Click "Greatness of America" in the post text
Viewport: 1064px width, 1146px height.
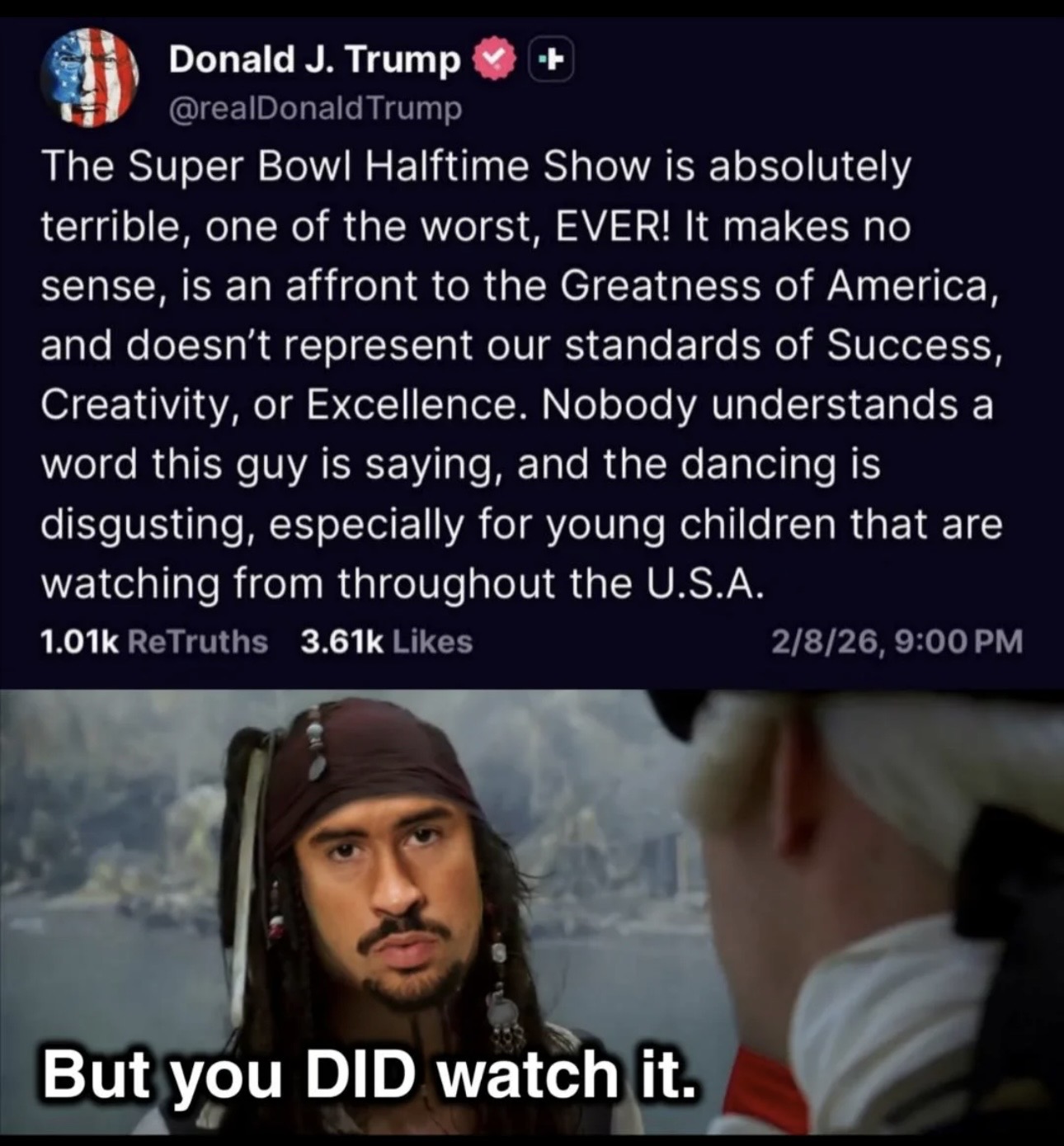point(772,285)
